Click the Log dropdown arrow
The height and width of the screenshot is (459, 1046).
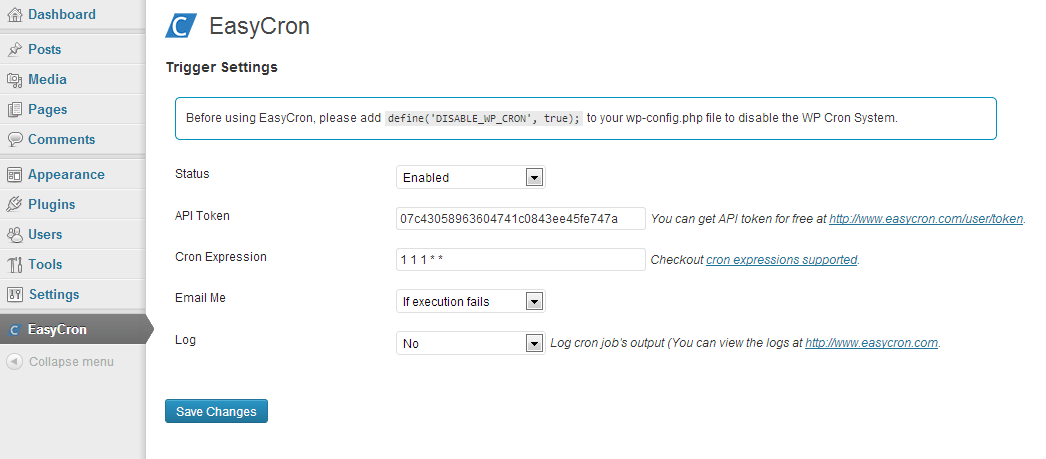tap(534, 344)
